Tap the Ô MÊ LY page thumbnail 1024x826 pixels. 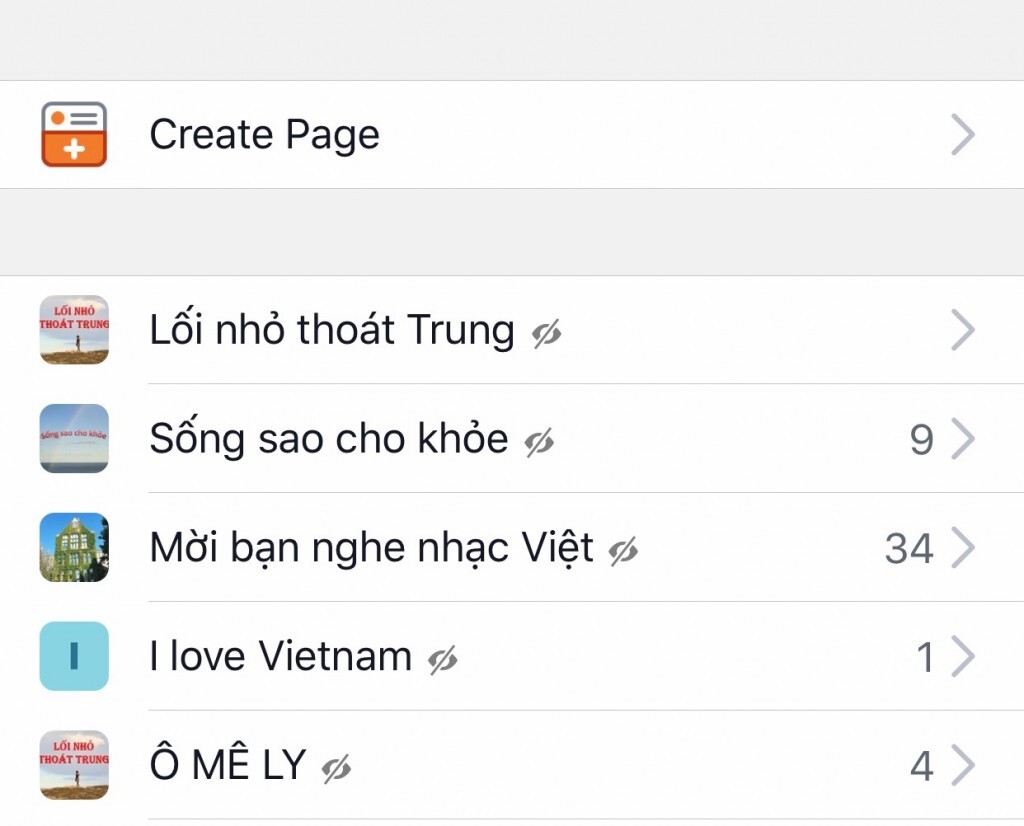[74, 765]
